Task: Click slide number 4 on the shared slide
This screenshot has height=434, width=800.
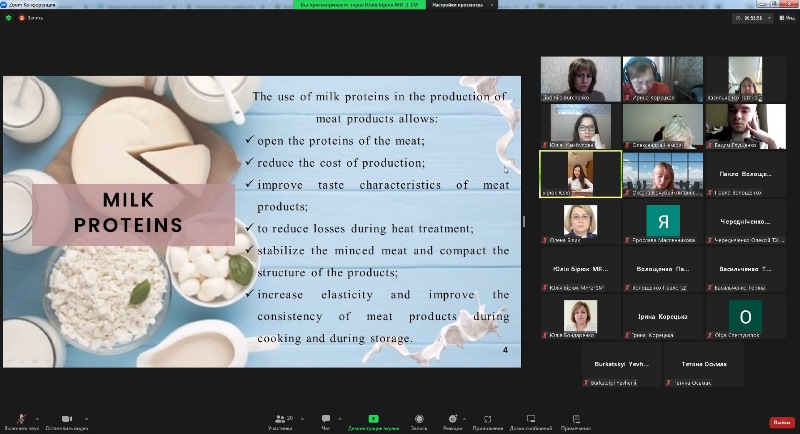Action: 505,350
